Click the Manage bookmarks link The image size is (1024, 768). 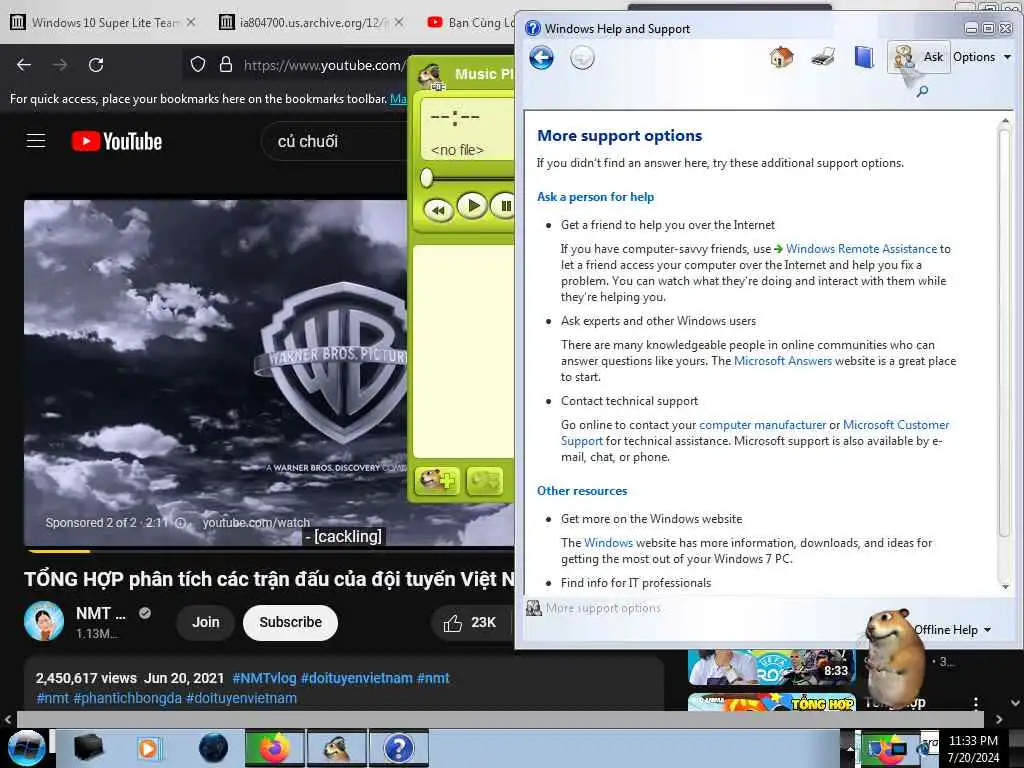[398, 99]
